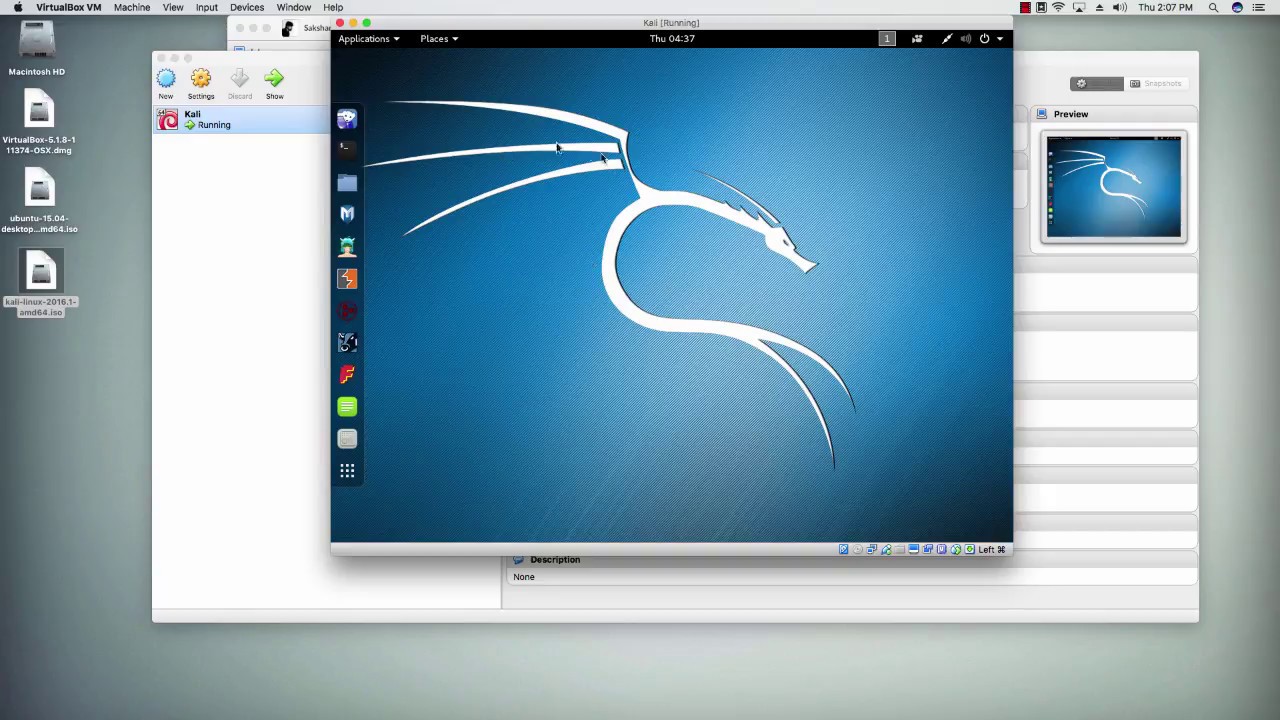The width and height of the screenshot is (1280, 720).
Task: Open the Input menu
Action: [207, 7]
